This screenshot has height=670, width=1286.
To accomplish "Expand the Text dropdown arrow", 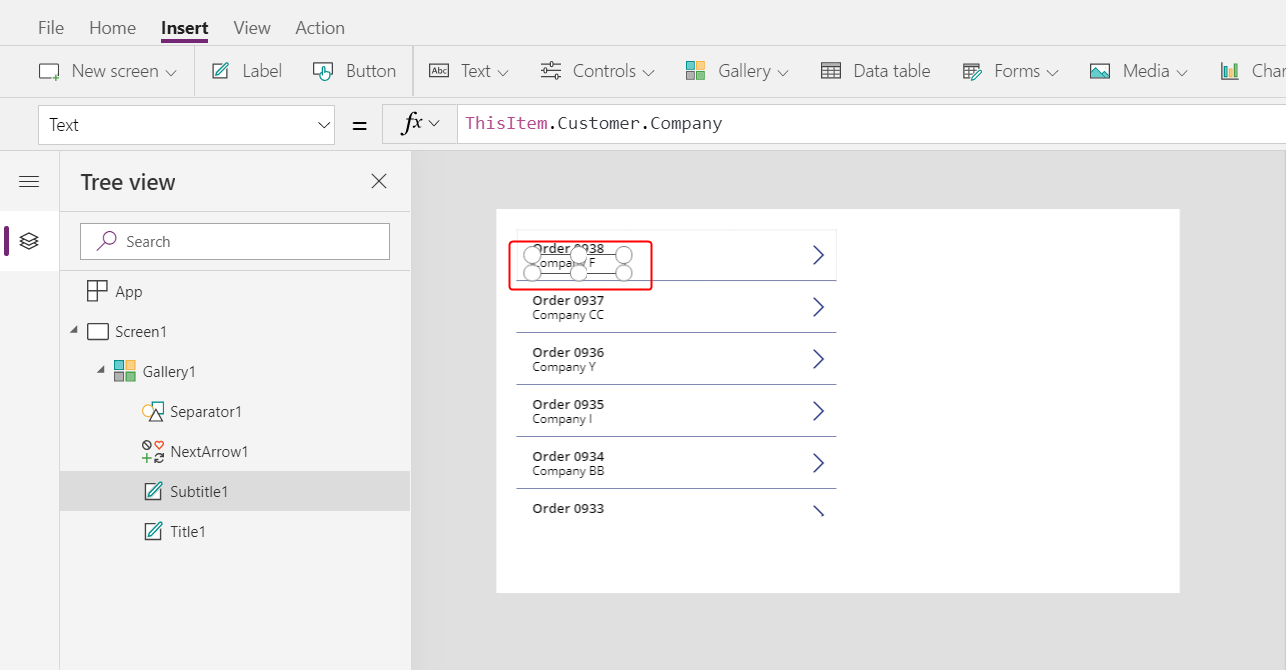I will point(503,72).
